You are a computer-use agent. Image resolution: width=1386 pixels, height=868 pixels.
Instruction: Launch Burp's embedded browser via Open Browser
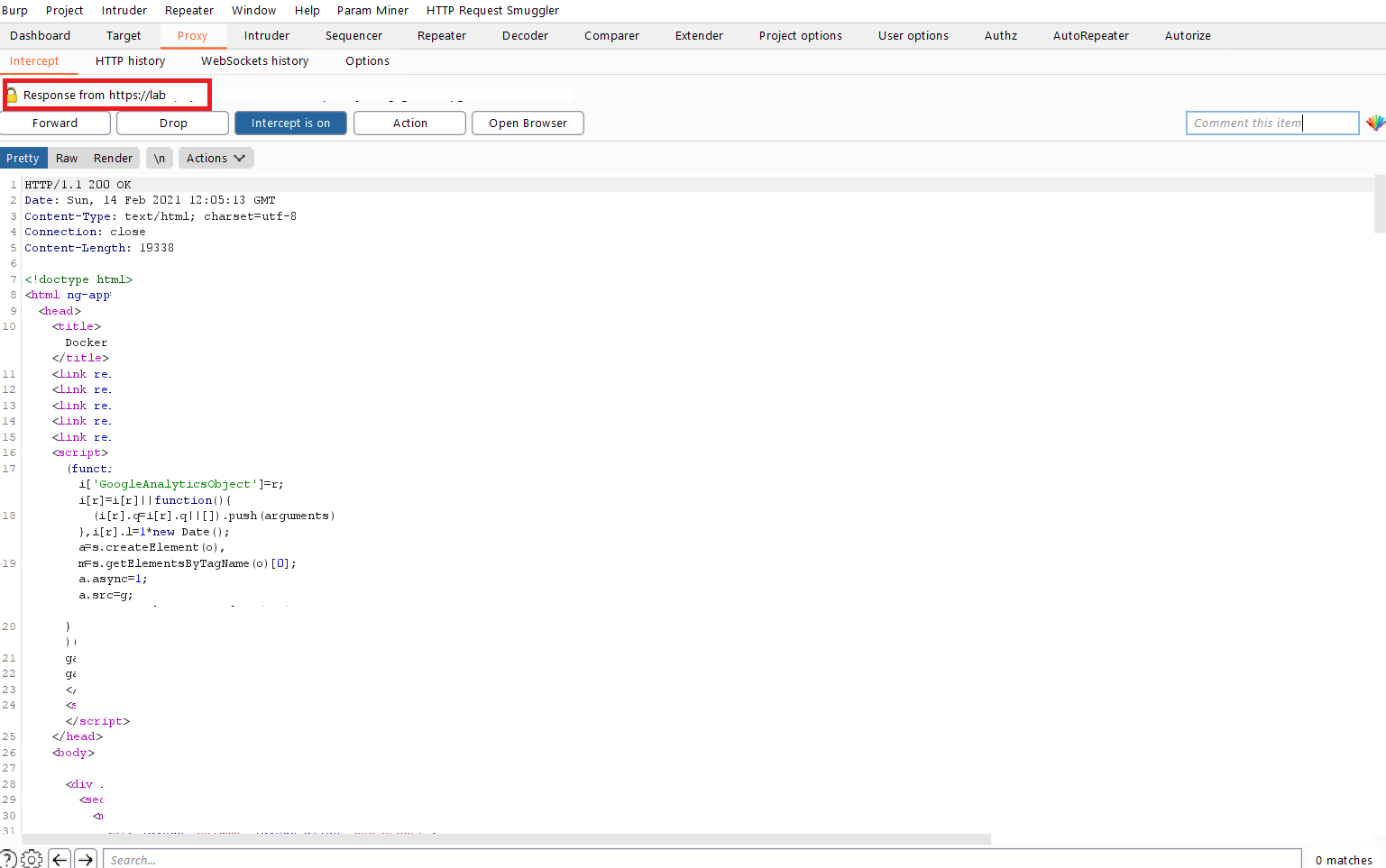pyautogui.click(x=528, y=123)
